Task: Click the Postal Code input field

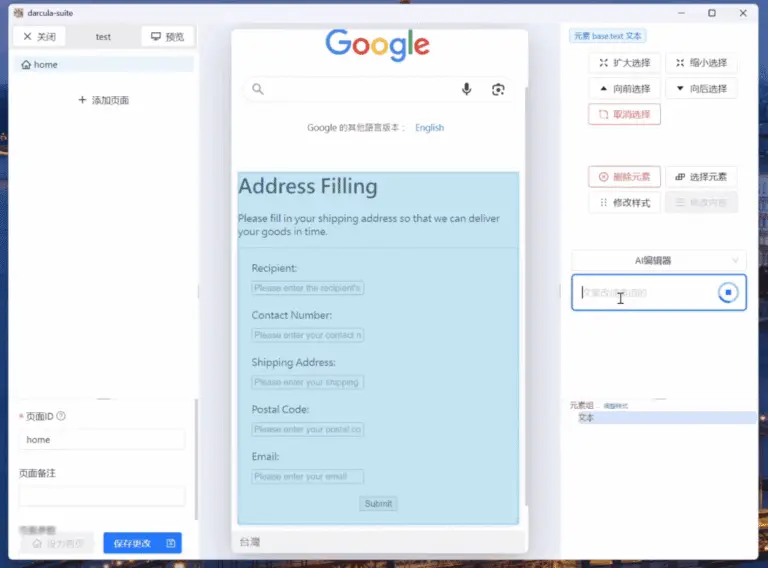Action: (308, 429)
